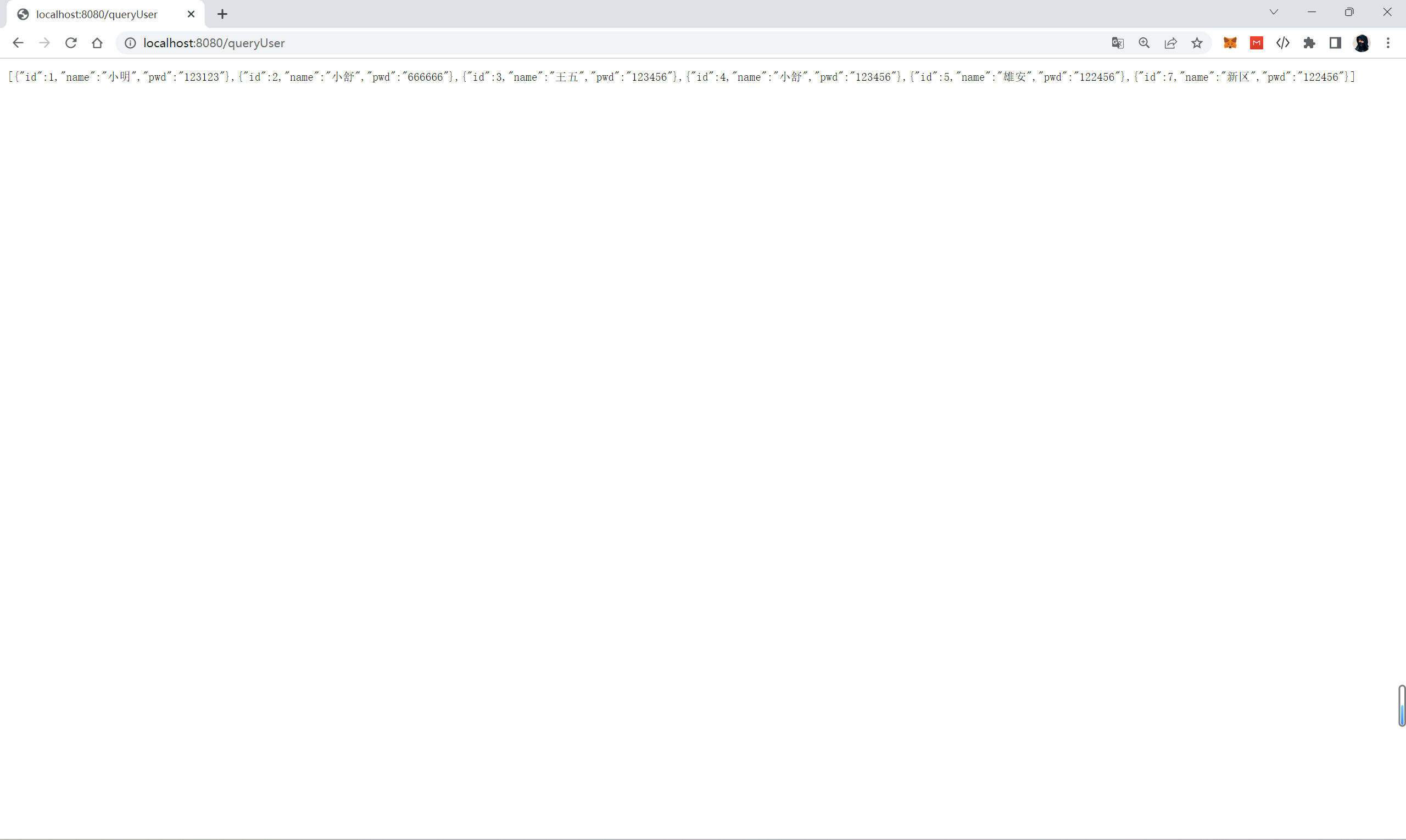1406x840 pixels.
Task: Select the localhost:8080/queryUser tab
Action: point(97,14)
